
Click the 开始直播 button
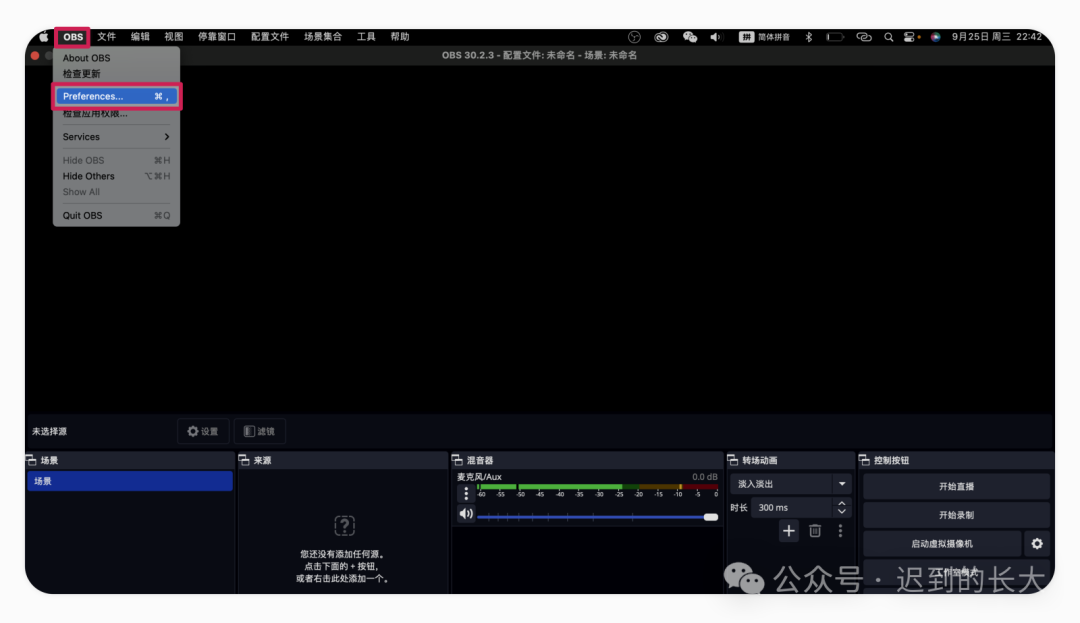point(955,487)
